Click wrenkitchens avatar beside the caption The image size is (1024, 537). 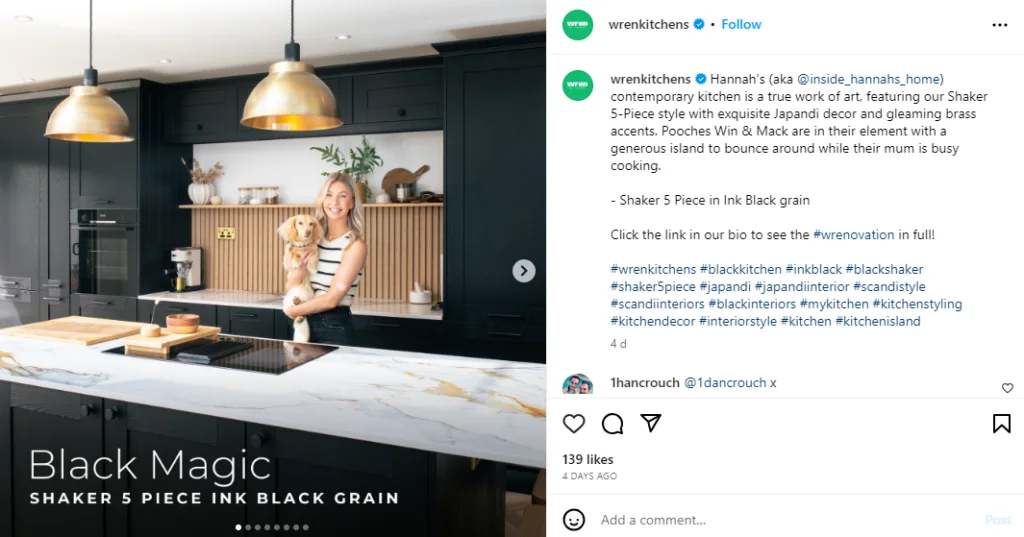(577, 85)
